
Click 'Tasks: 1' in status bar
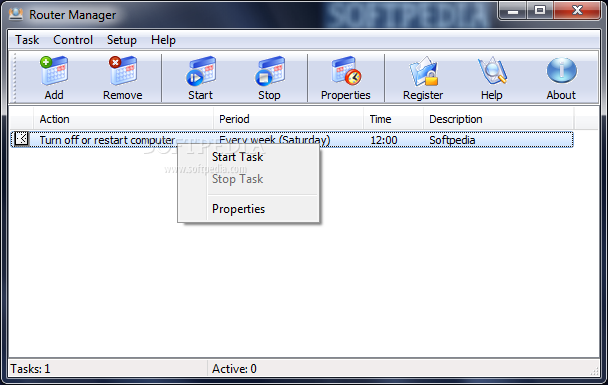[30, 369]
